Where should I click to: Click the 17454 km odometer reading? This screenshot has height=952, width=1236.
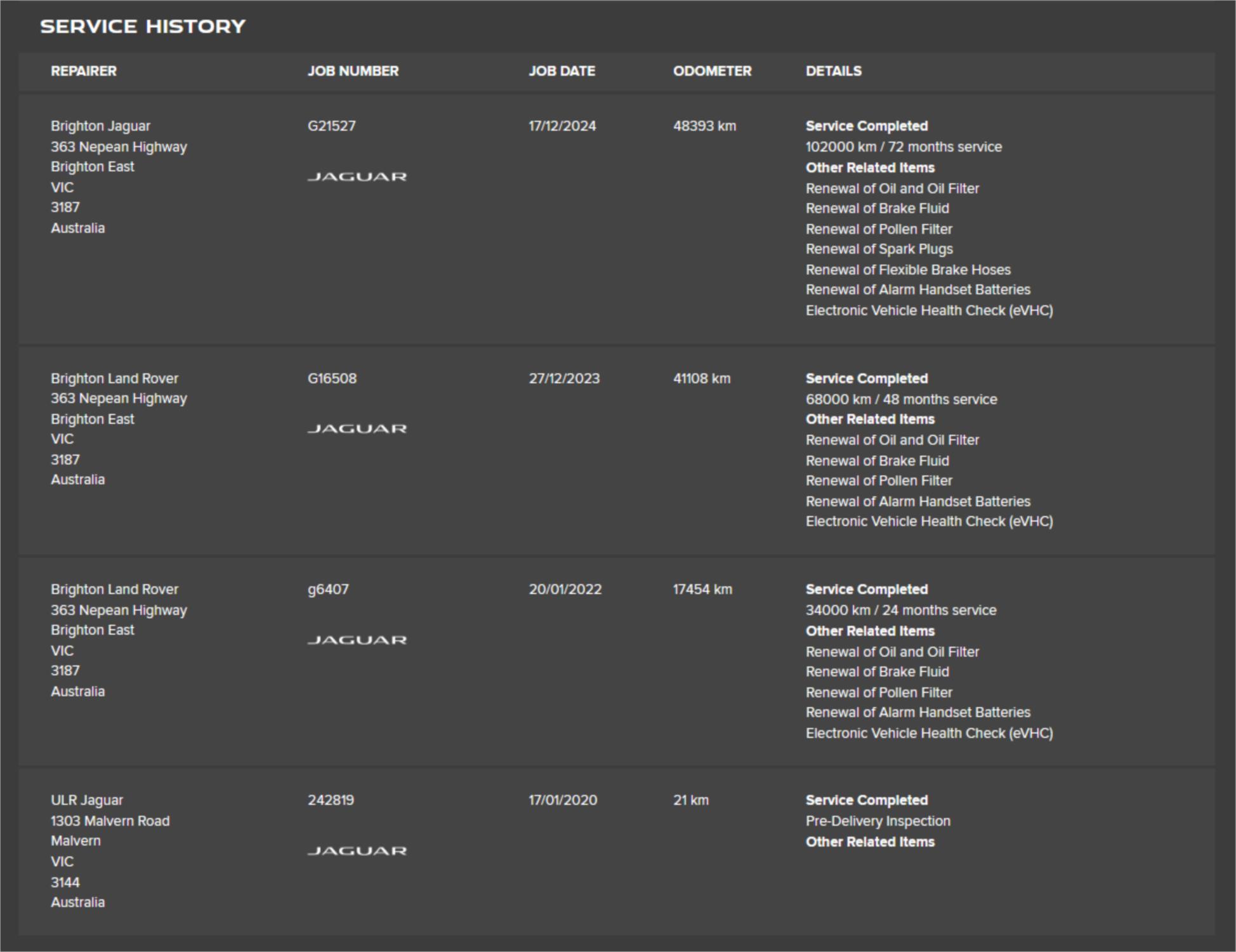coord(702,590)
